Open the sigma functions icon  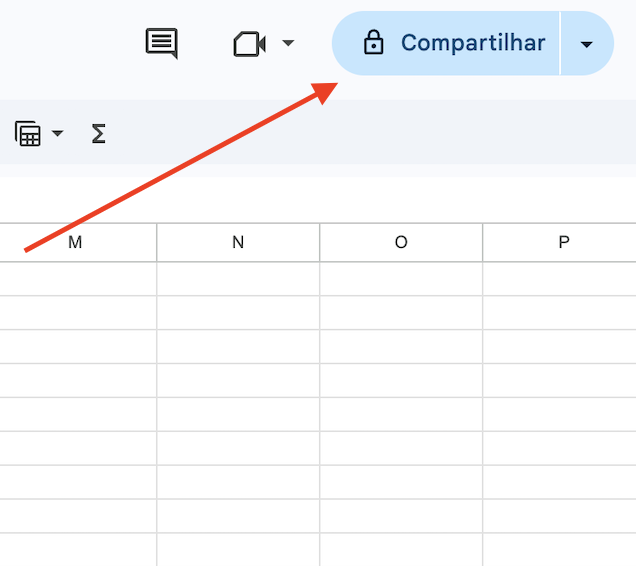tap(98, 133)
